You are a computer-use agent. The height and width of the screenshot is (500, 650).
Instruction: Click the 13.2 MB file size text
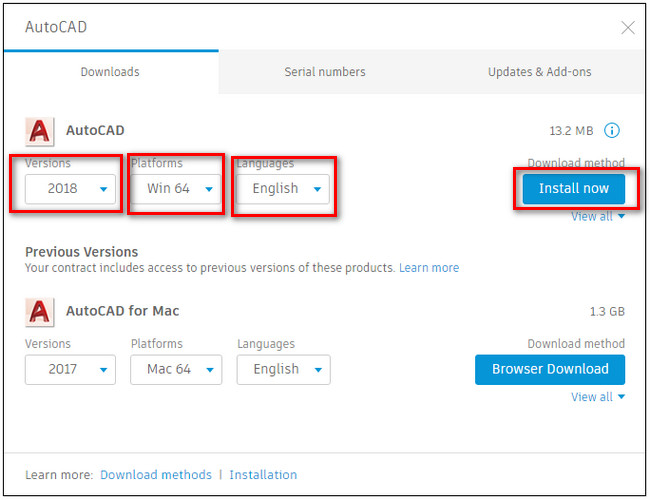tap(571, 131)
